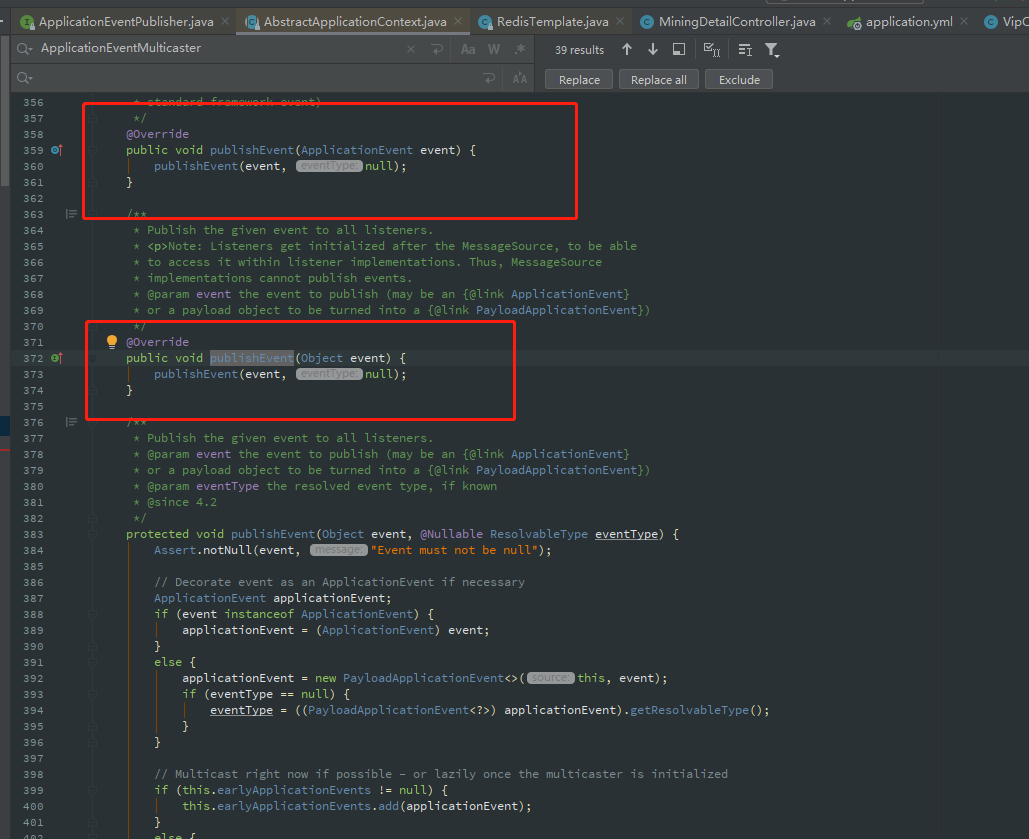This screenshot has height=839, width=1029.
Task: Collapse else-block fold marker on line 391
Action: tap(93, 662)
